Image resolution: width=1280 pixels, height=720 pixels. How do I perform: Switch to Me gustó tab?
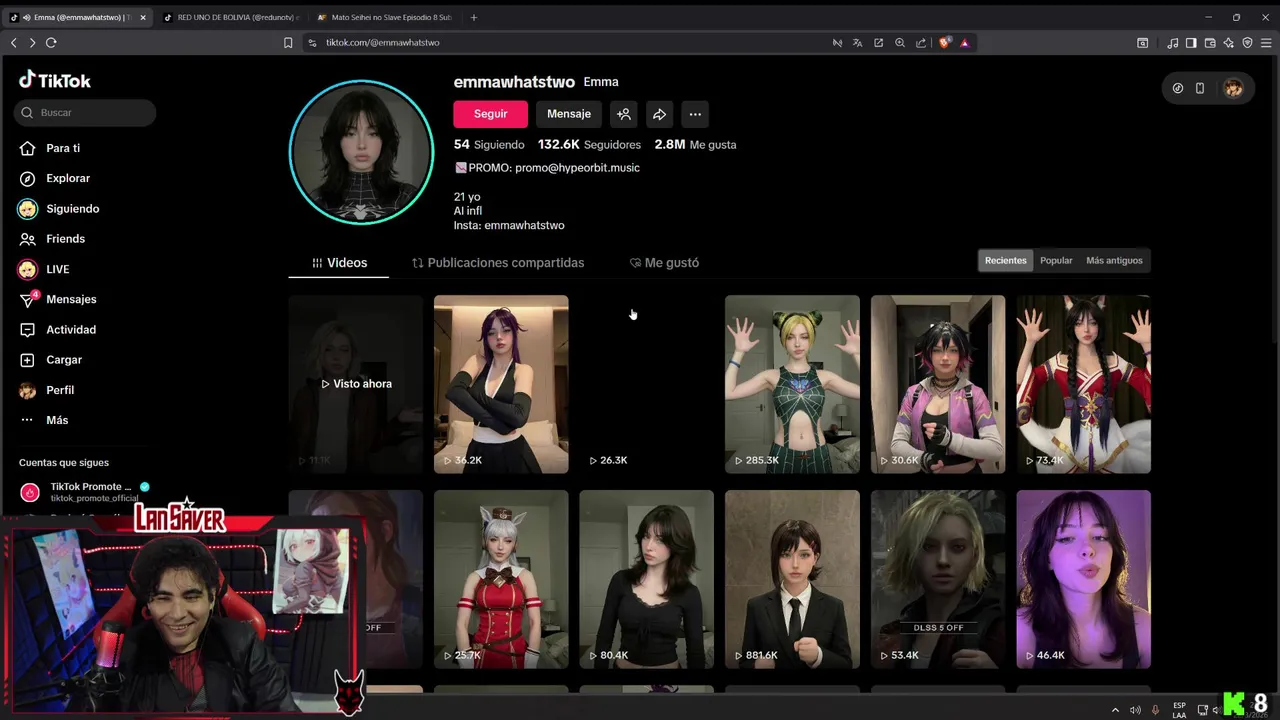(664, 263)
